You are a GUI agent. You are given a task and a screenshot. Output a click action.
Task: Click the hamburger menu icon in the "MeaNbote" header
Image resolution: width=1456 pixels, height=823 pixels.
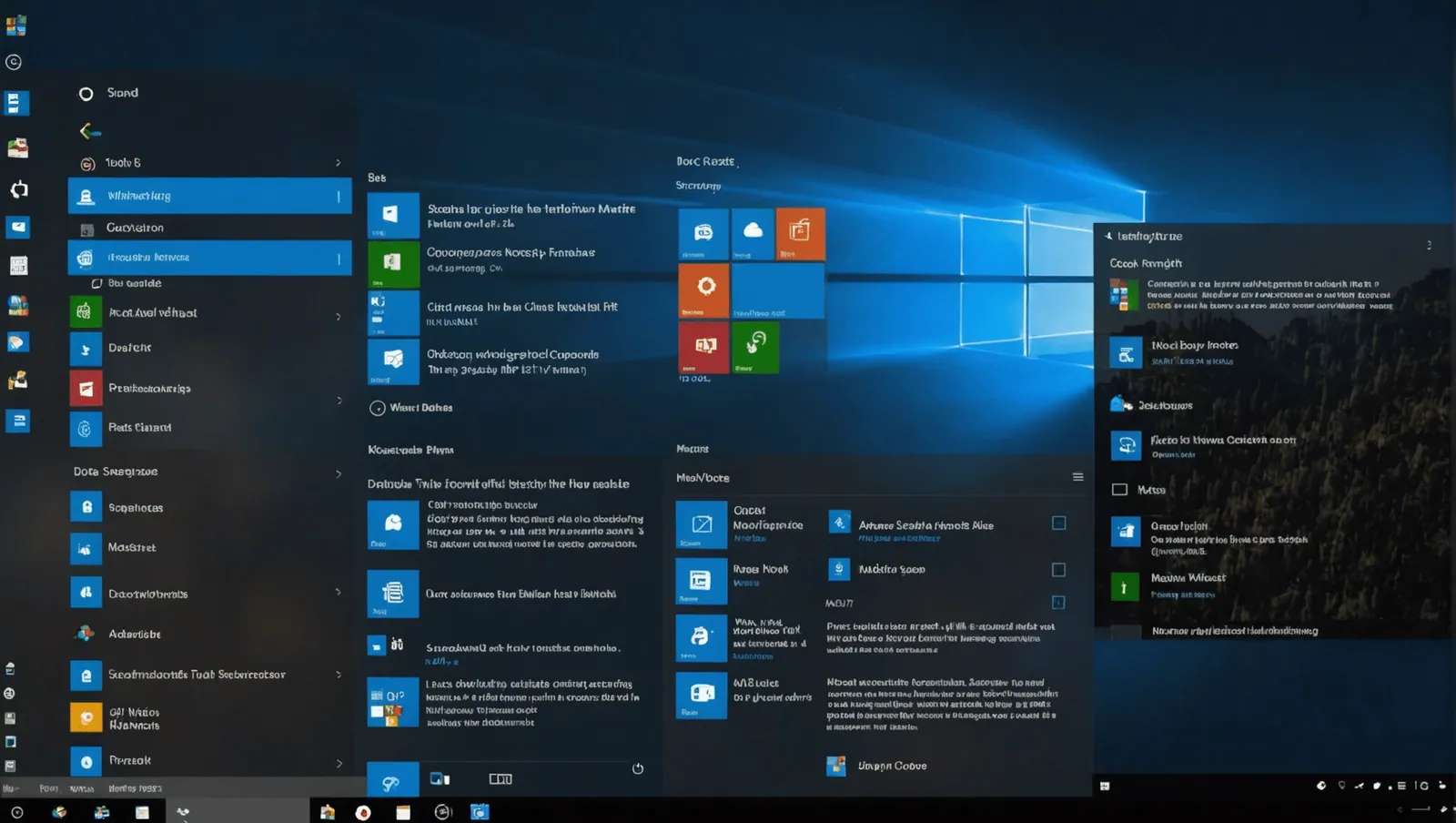pyautogui.click(x=1077, y=477)
